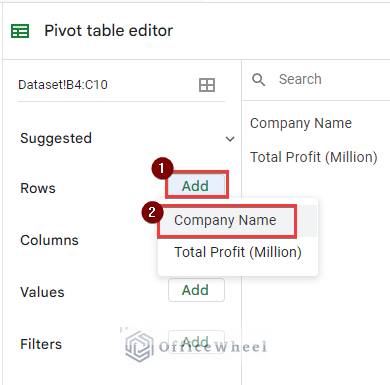Viewport: 390px width, 385px height.
Task: Click the Suggested section label
Action: [56, 138]
